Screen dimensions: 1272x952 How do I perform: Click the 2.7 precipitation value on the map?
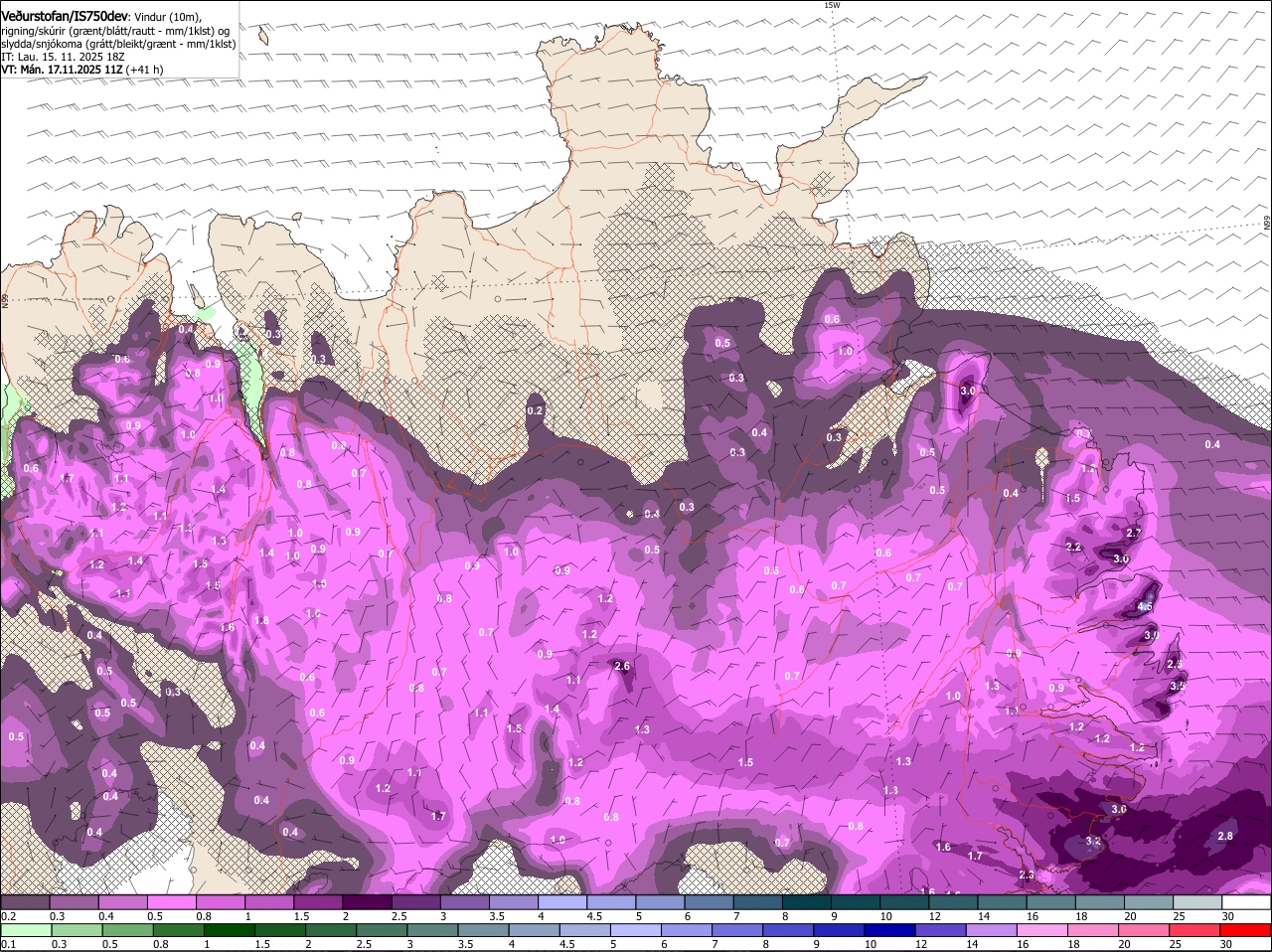click(1134, 534)
